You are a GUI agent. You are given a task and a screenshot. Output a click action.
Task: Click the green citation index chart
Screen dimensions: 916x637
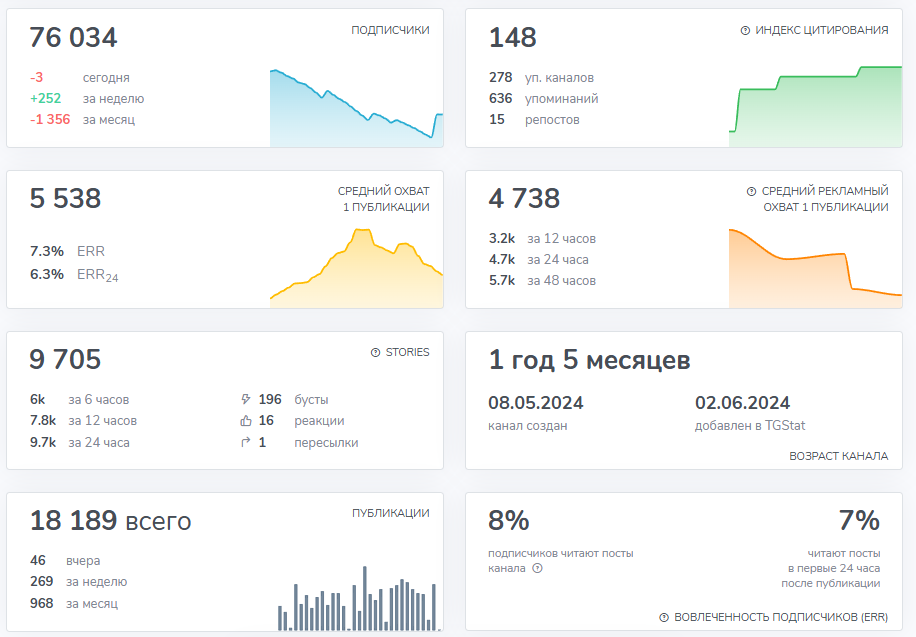(x=816, y=106)
